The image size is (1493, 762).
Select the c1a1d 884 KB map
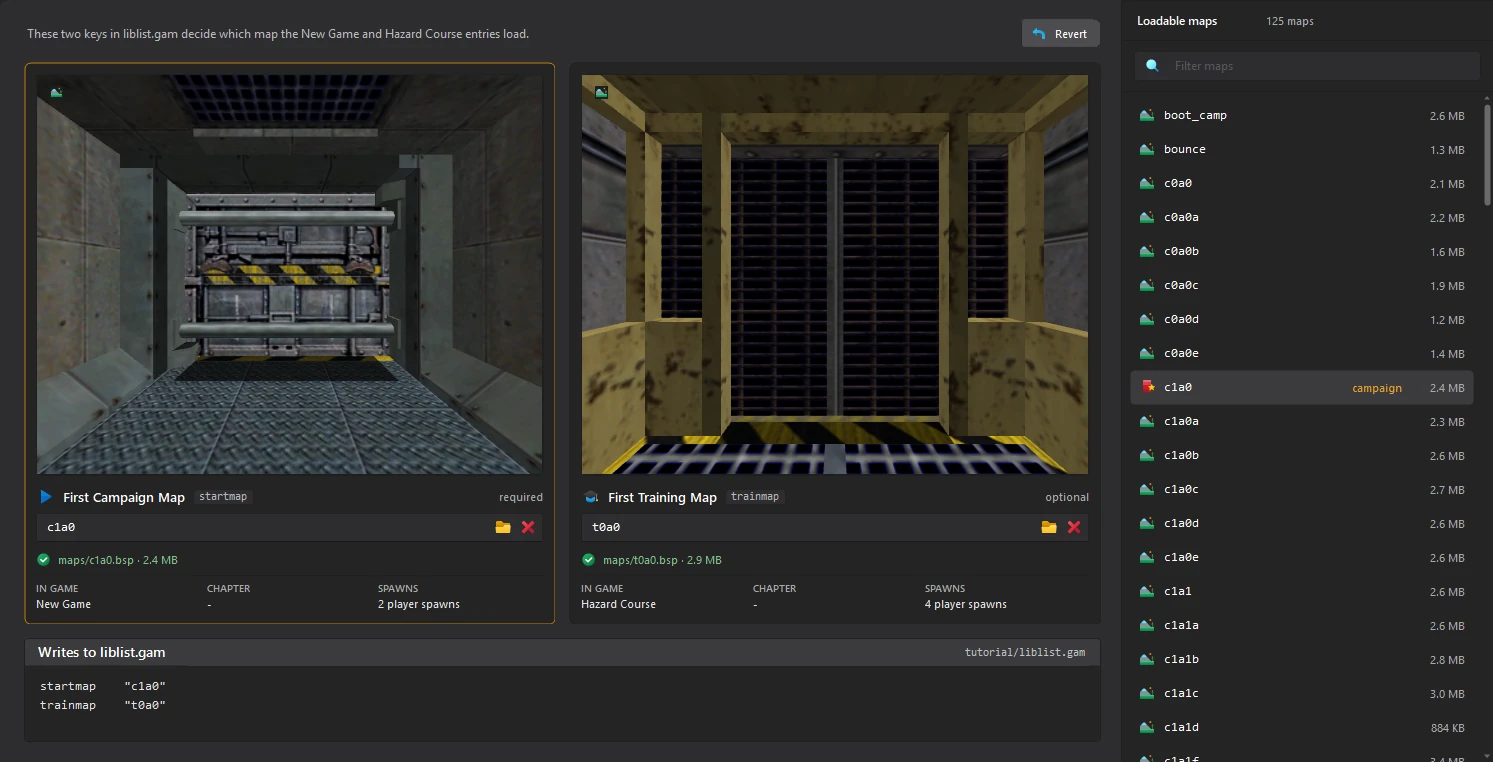pyautogui.click(x=1301, y=728)
